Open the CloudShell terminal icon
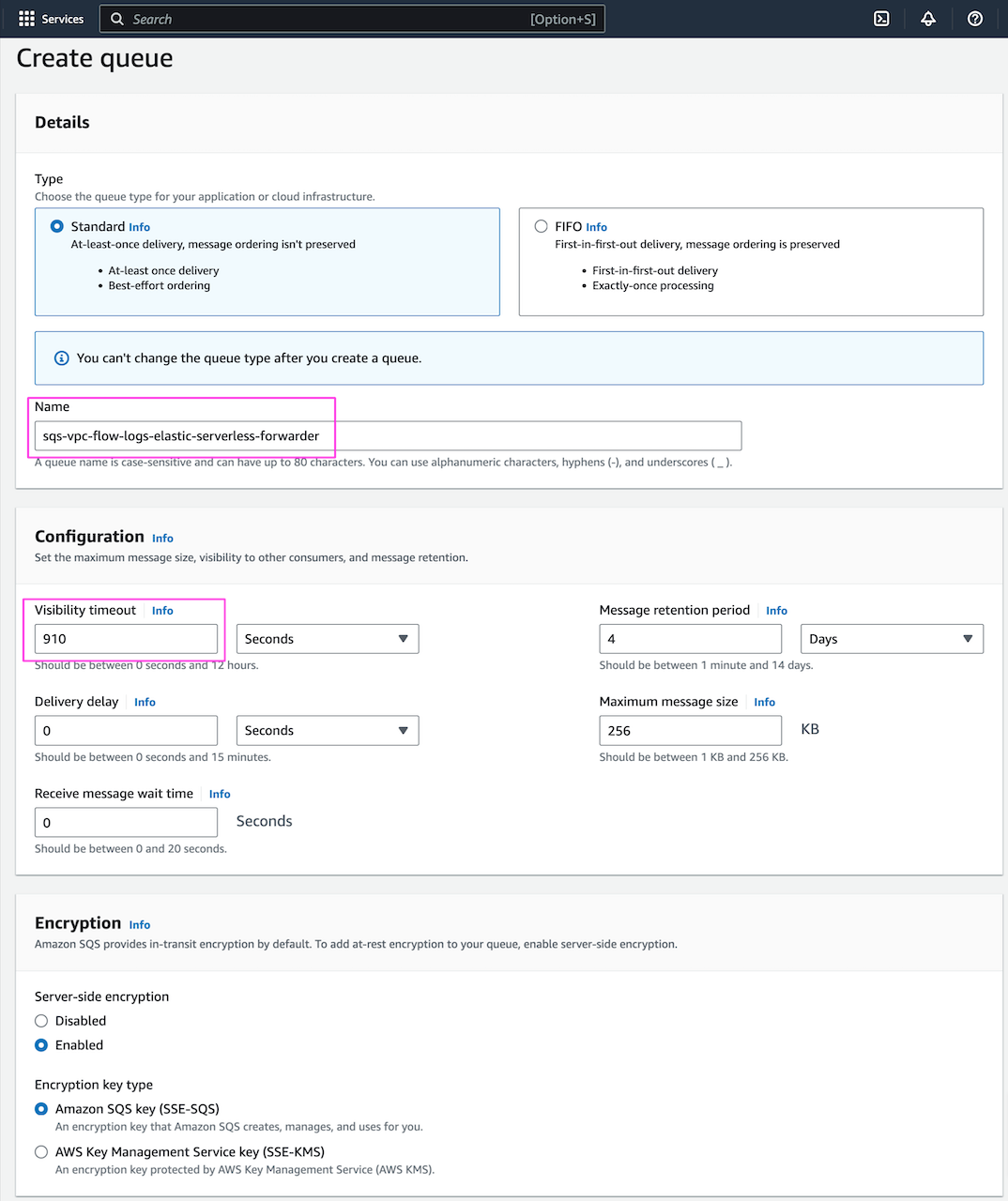Image resolution: width=1008 pixels, height=1201 pixels. tap(880, 18)
